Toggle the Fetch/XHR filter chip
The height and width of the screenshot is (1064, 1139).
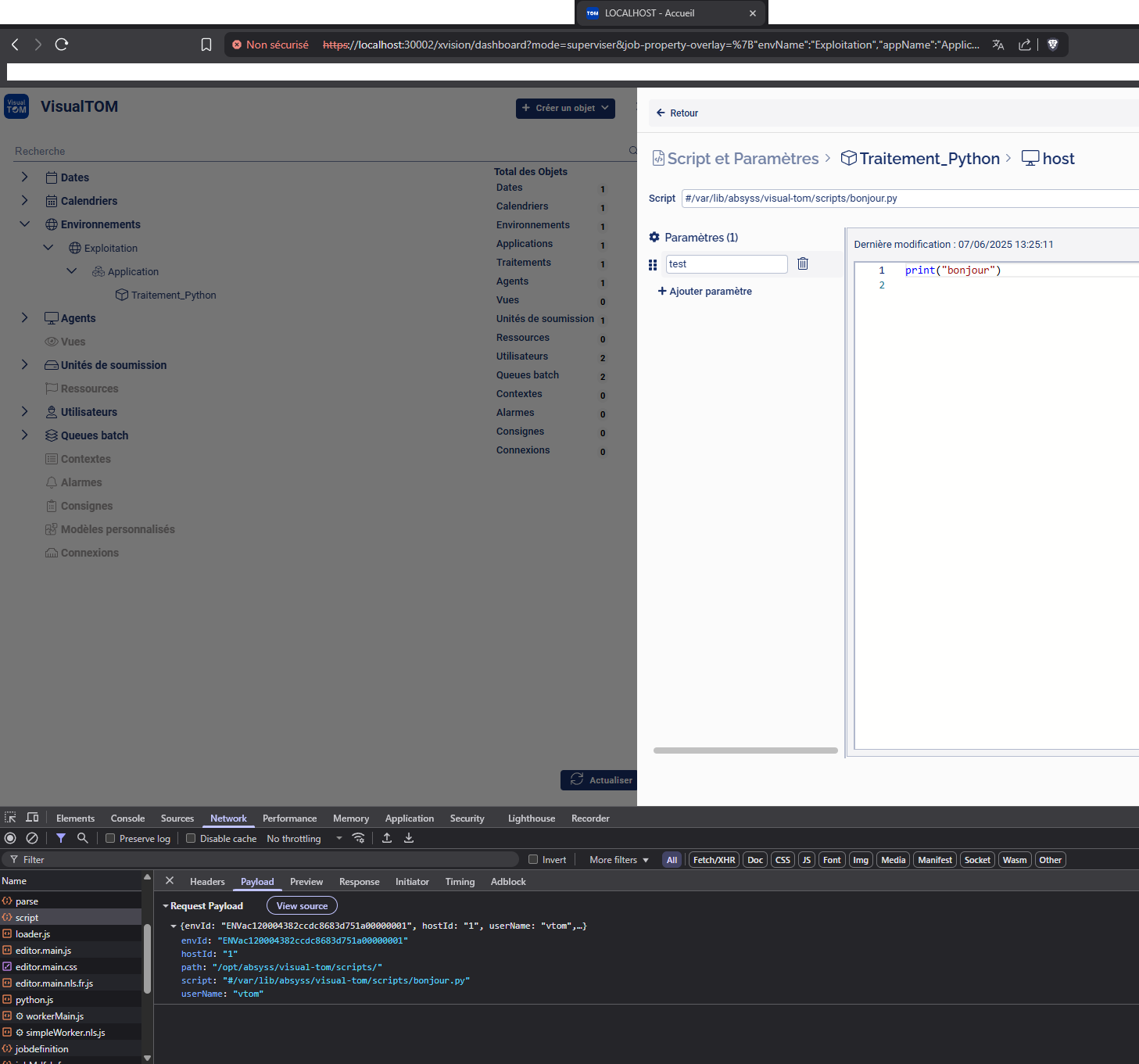[714, 860]
